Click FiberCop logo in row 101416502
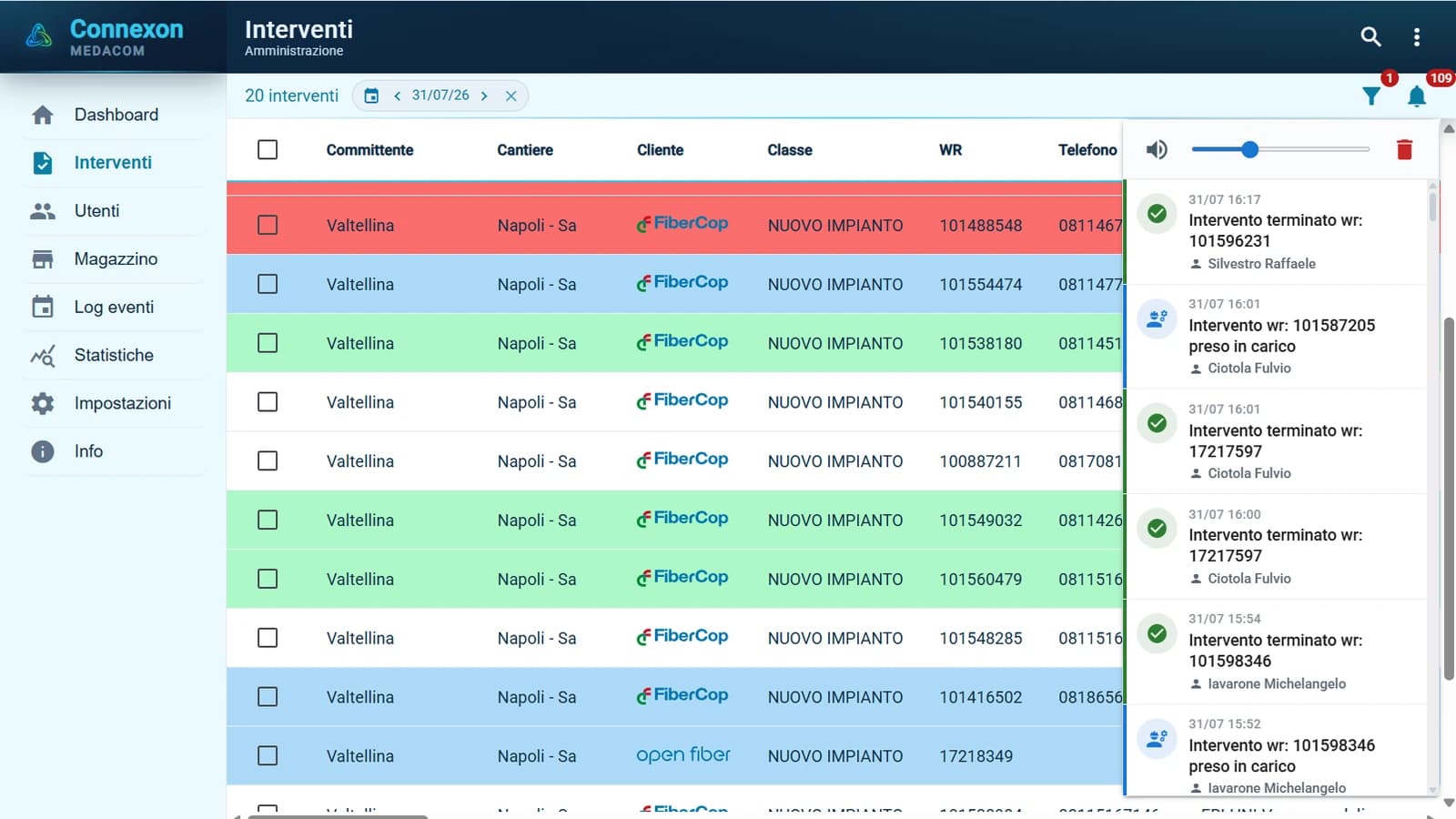This screenshot has width=1456, height=819. [x=682, y=696]
